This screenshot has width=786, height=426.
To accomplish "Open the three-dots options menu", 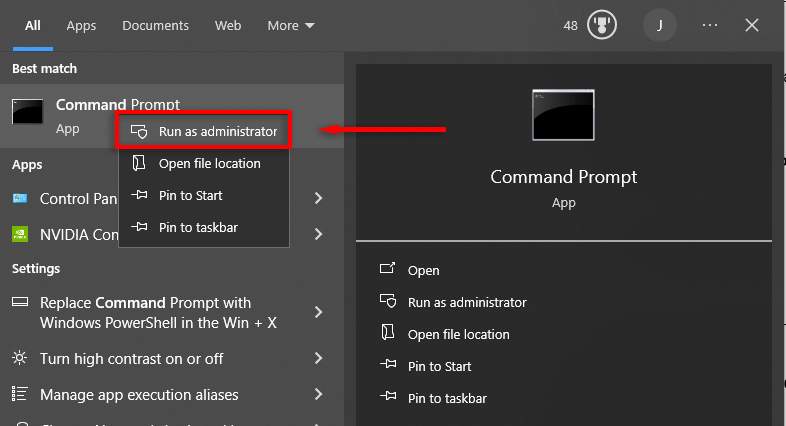I will click(x=710, y=25).
